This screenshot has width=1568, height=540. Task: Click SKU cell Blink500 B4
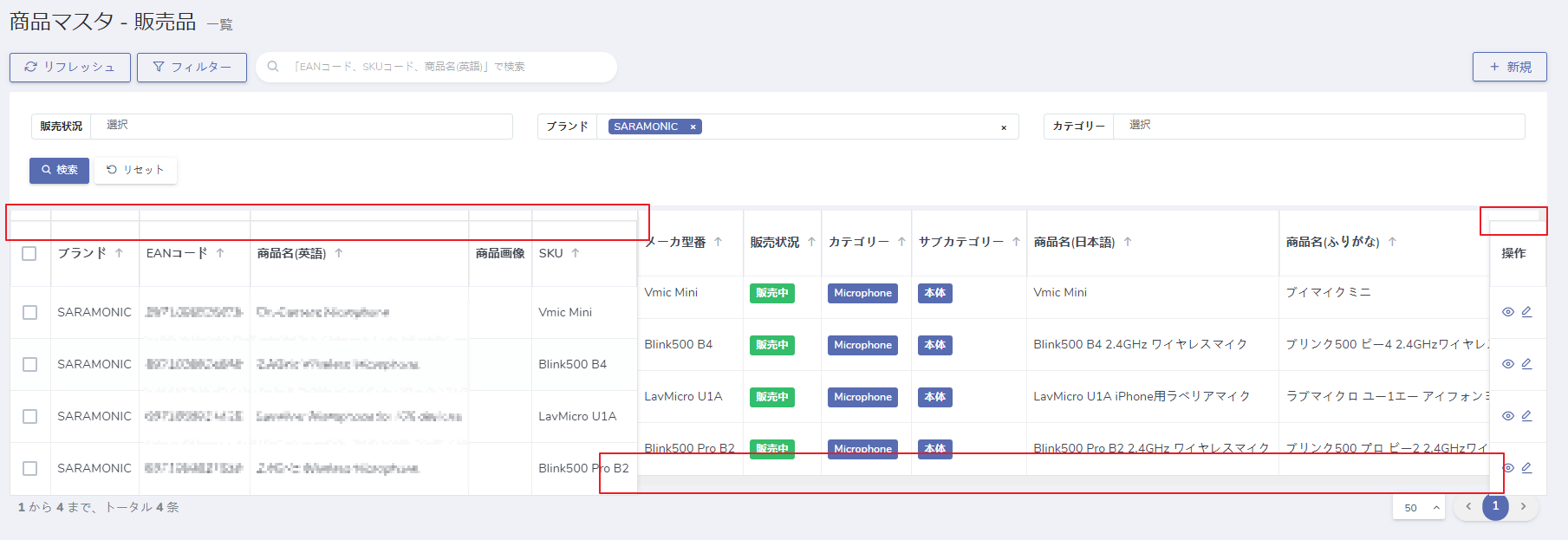572,364
